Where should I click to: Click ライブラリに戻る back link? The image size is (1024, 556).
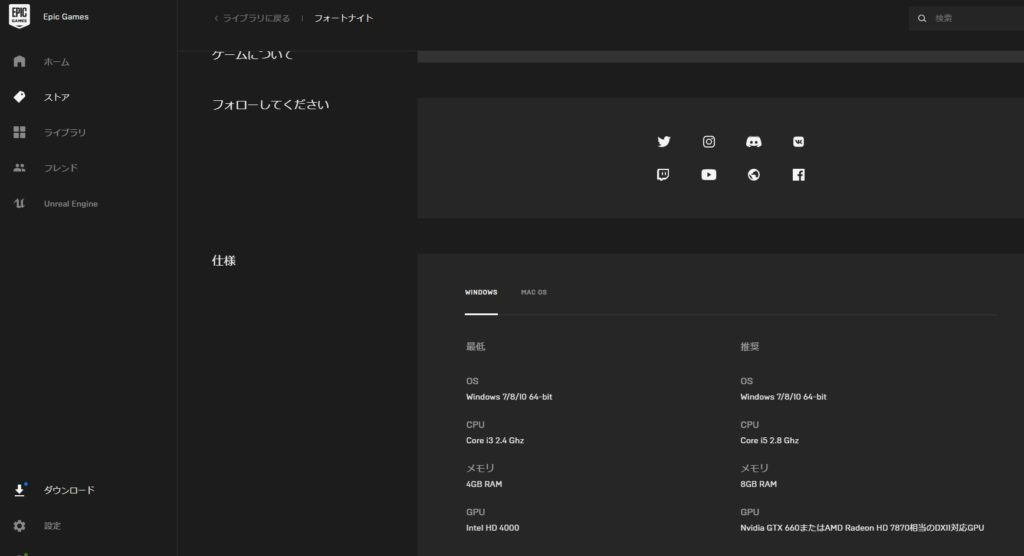(256, 18)
